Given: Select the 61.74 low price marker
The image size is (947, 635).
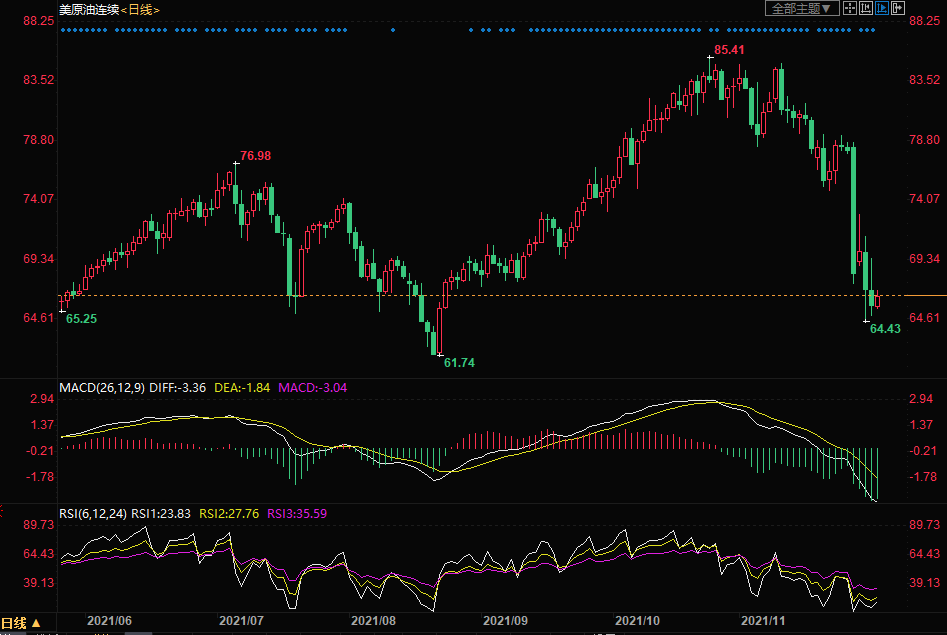Looking at the screenshot, I should [x=459, y=362].
